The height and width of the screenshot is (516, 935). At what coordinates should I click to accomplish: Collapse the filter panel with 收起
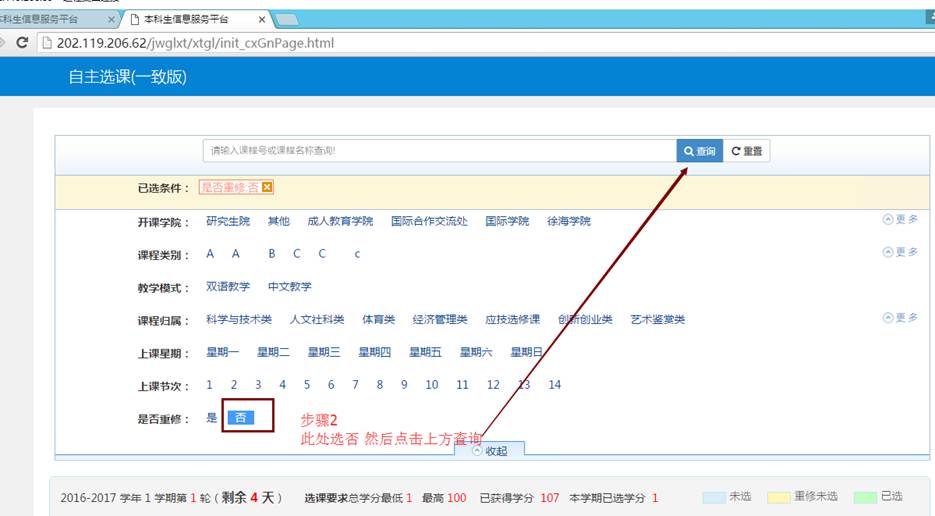[489, 451]
